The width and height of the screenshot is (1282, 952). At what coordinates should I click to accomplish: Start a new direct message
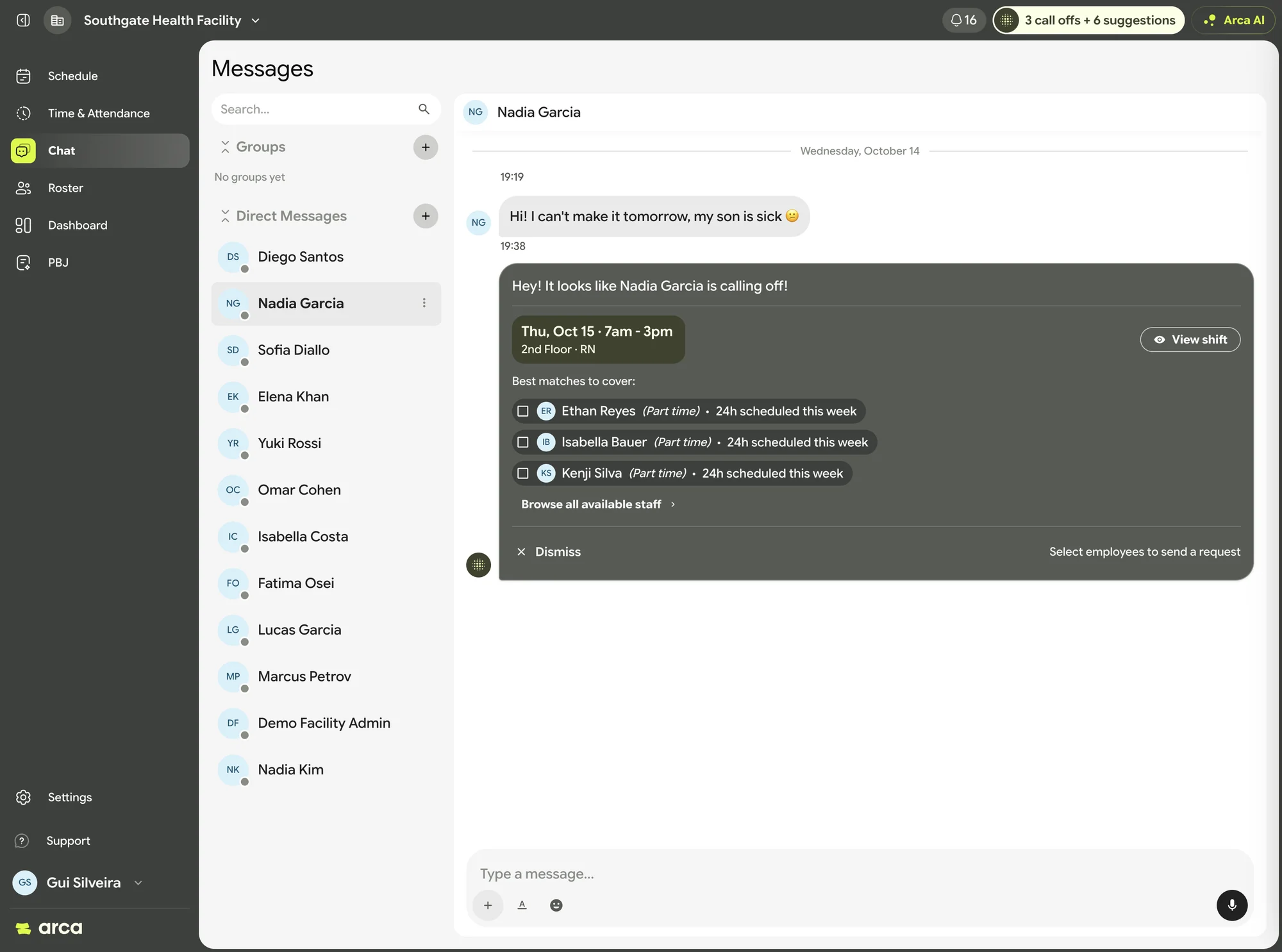[426, 216]
